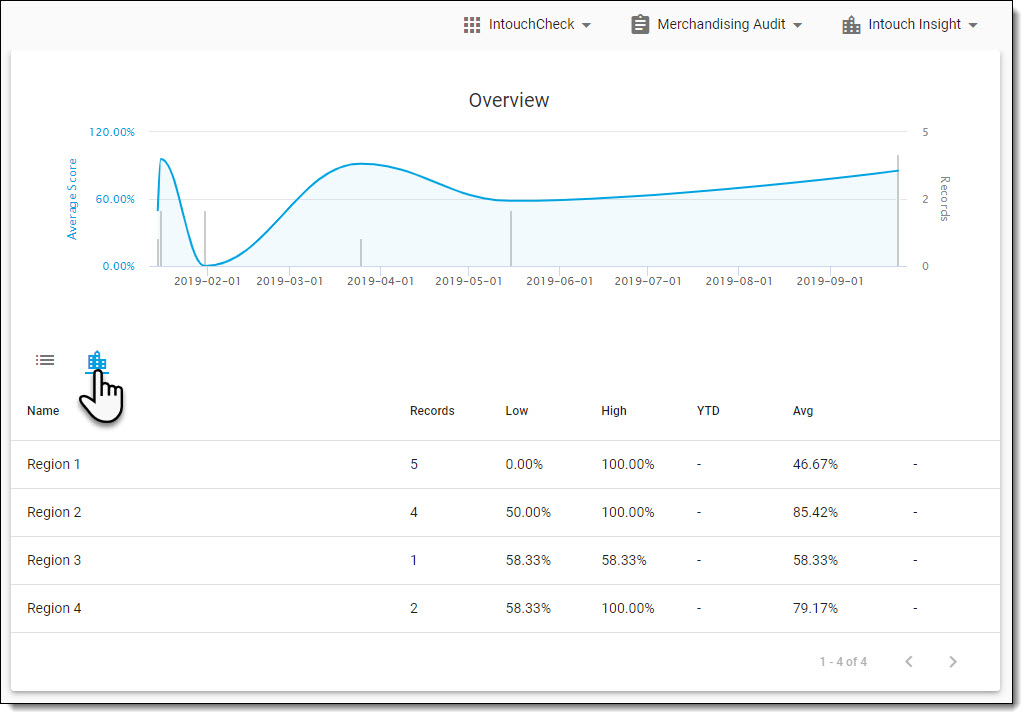Click the Intouch Insight building icon
The width and height of the screenshot is (1028, 719).
tap(851, 24)
